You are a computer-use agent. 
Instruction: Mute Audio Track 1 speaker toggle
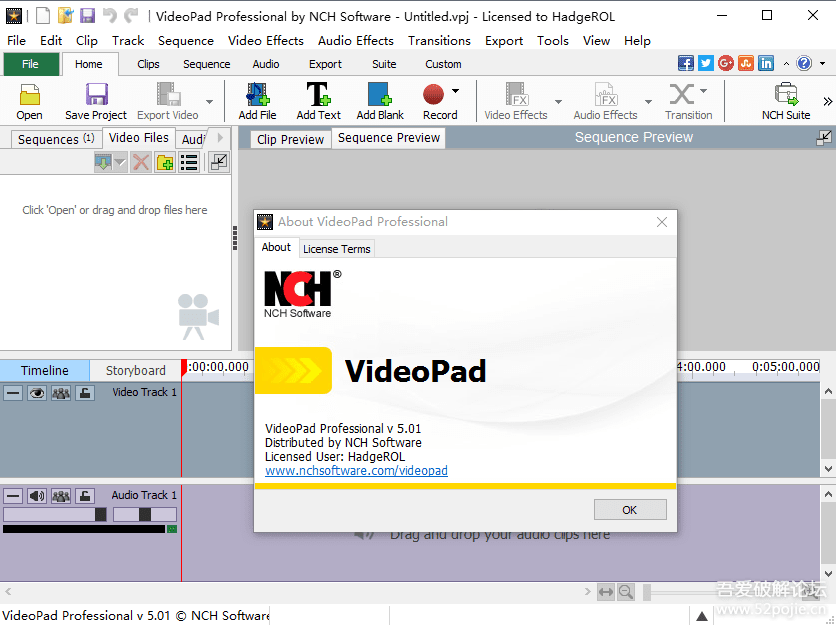37,496
